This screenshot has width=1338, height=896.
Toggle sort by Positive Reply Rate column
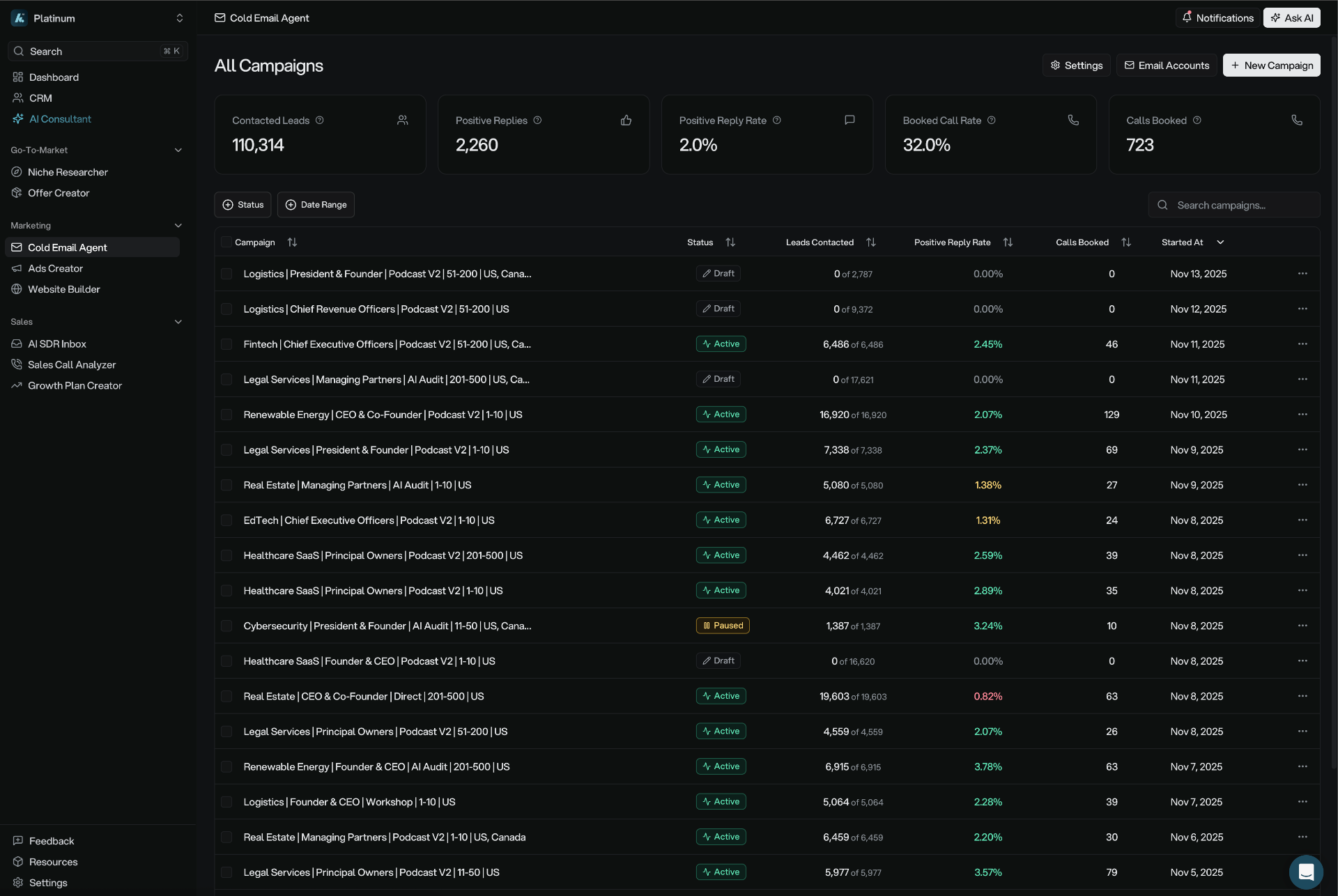coord(1008,242)
